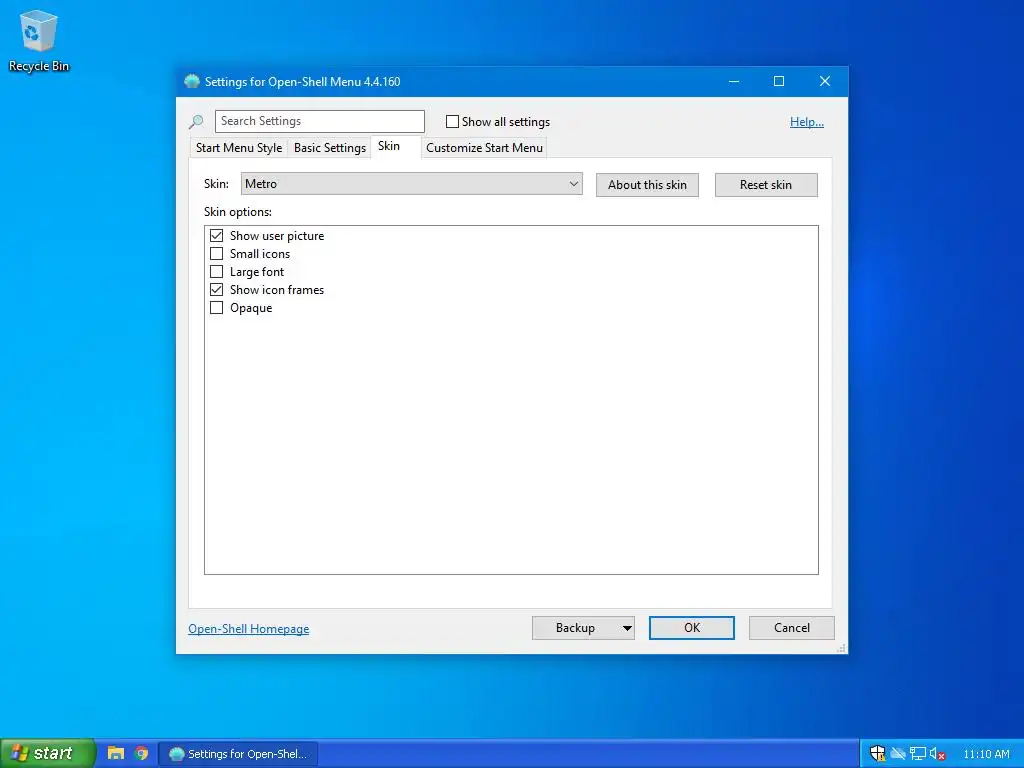
Task: Enable the Opaque skin option
Action: point(216,307)
